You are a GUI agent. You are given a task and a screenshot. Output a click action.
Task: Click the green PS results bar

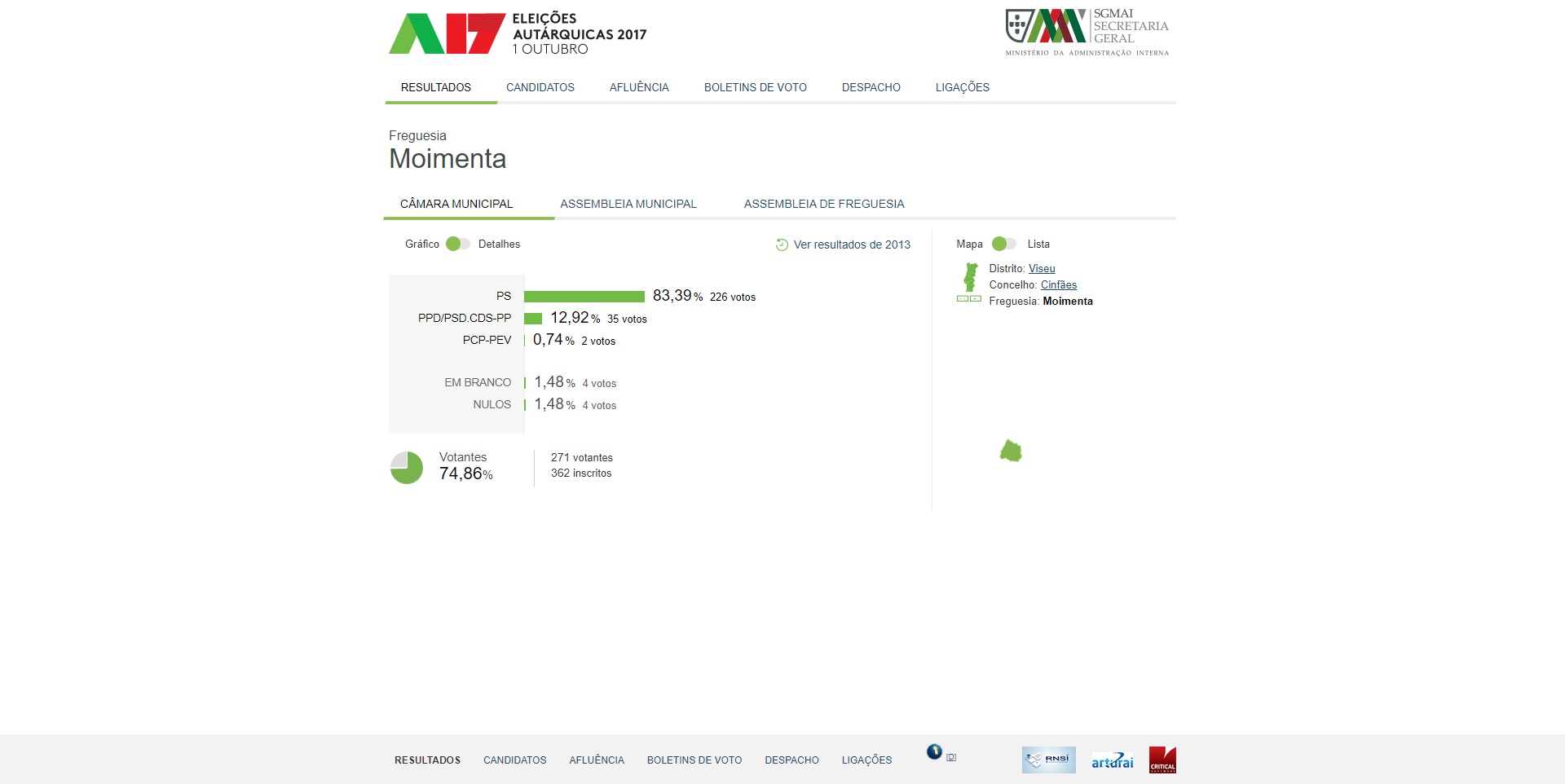(x=584, y=297)
